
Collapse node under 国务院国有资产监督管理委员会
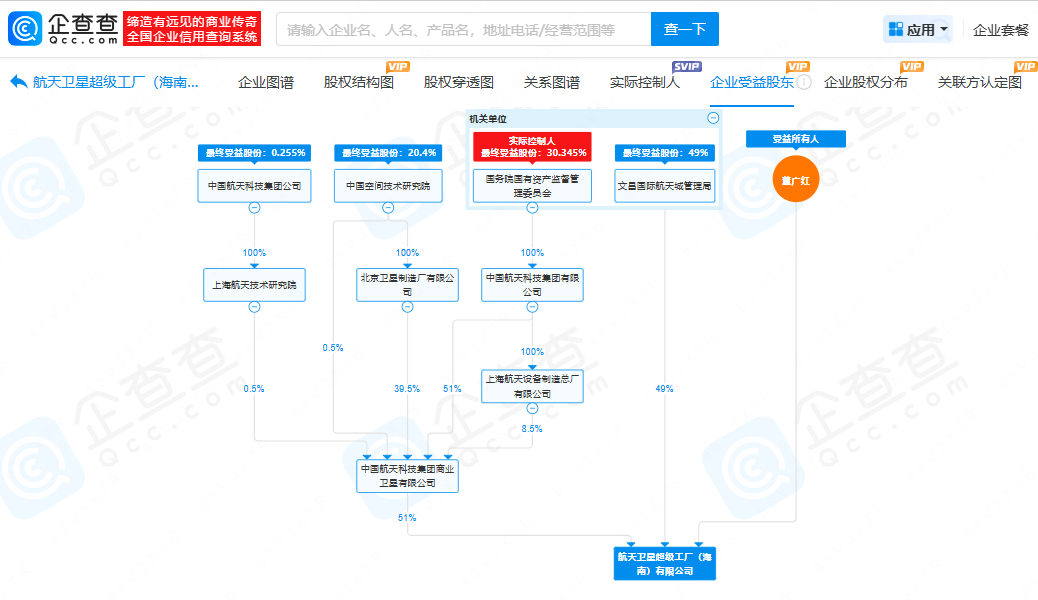532,208
